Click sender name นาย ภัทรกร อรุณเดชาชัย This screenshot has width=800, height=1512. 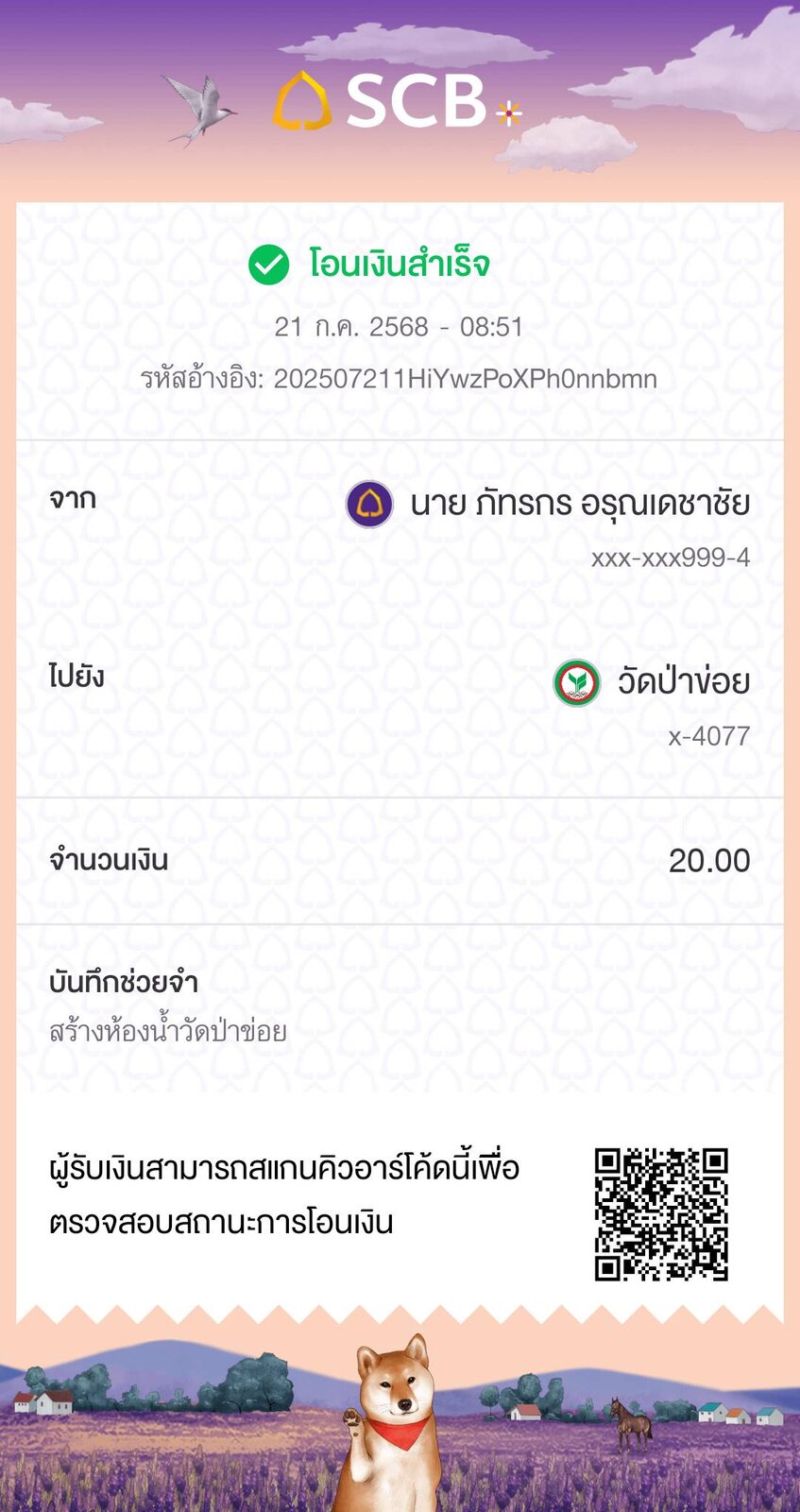coord(580,503)
